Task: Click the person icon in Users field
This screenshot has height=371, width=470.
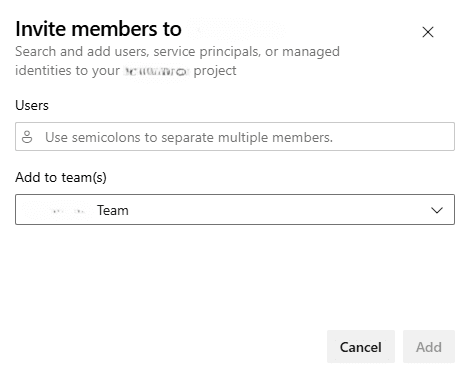Action: coord(27,137)
